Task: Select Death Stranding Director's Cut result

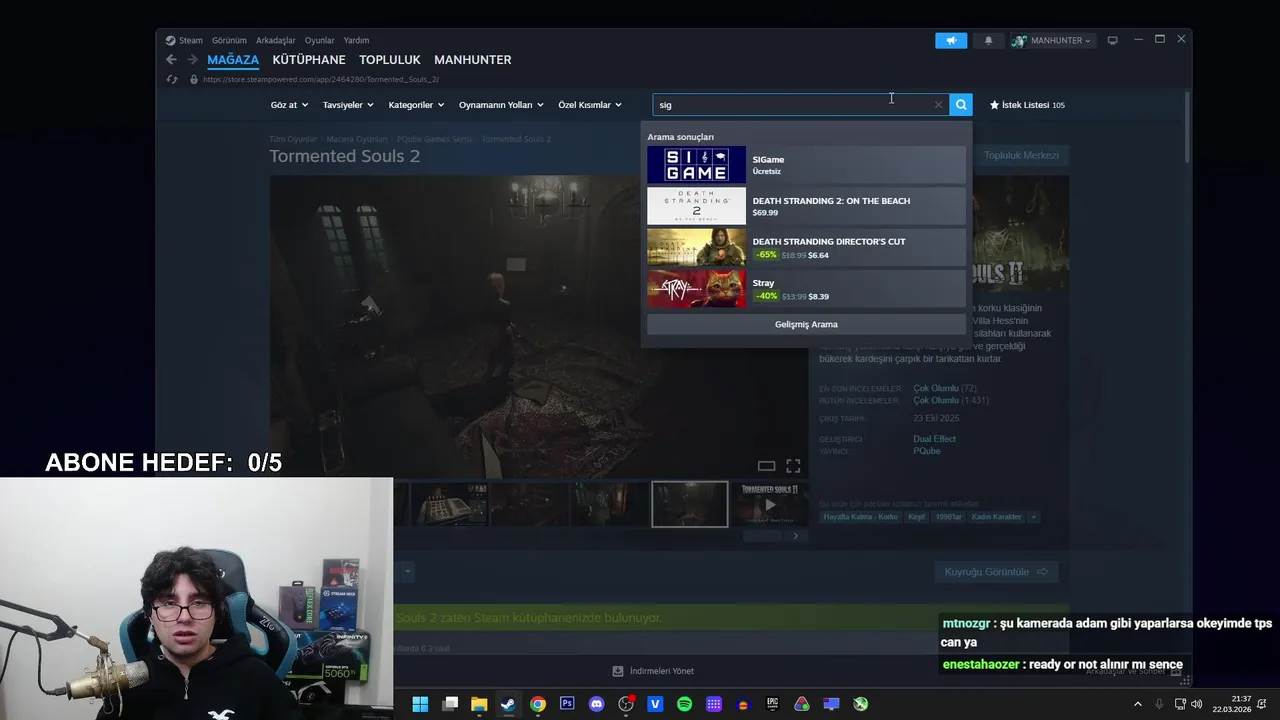Action: click(806, 247)
